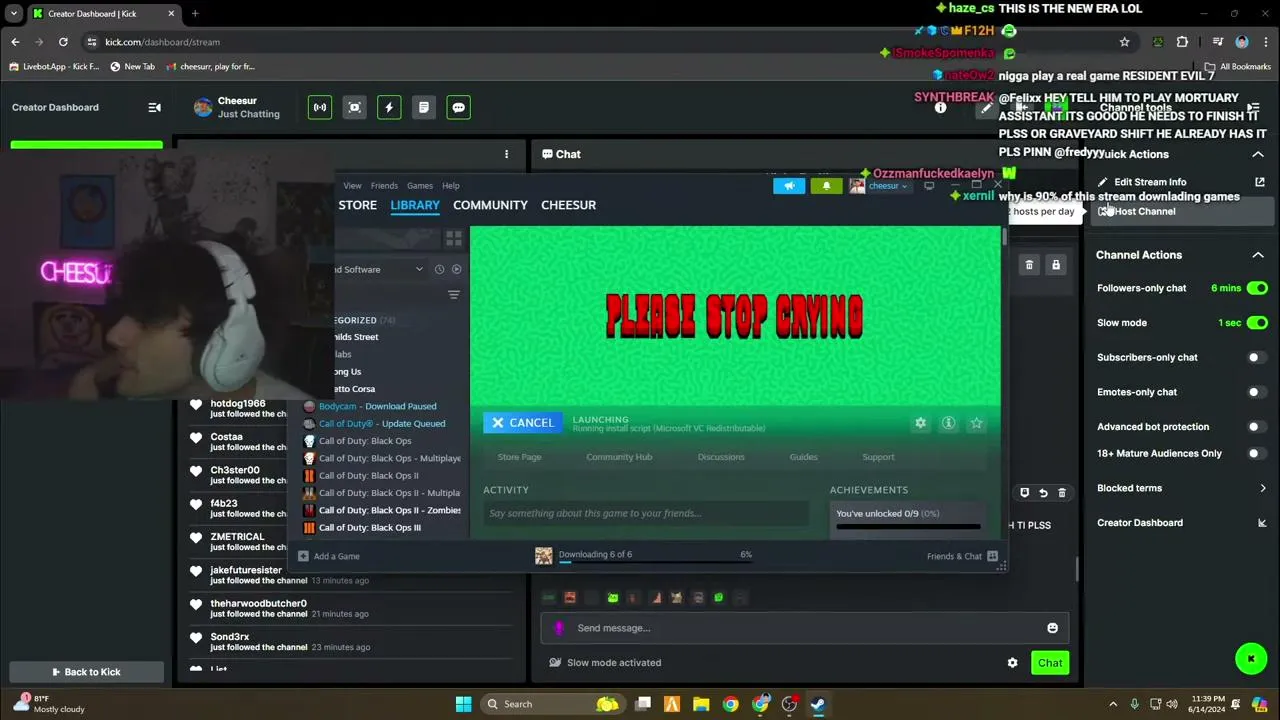The height and width of the screenshot is (720, 1280).
Task: Click the green Chat send button
Action: [x=1050, y=663]
